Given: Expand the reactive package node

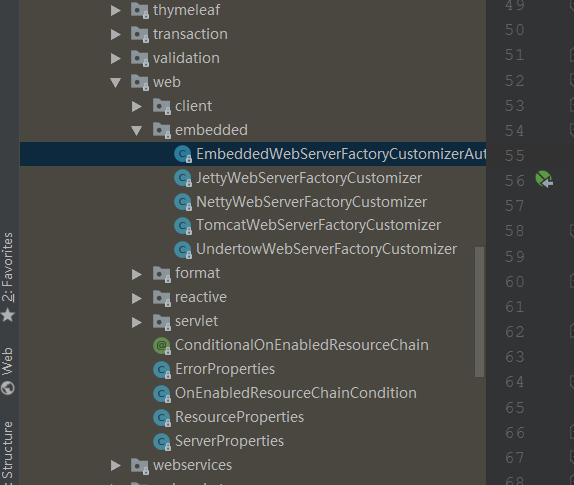Looking at the screenshot, I should (x=137, y=298).
